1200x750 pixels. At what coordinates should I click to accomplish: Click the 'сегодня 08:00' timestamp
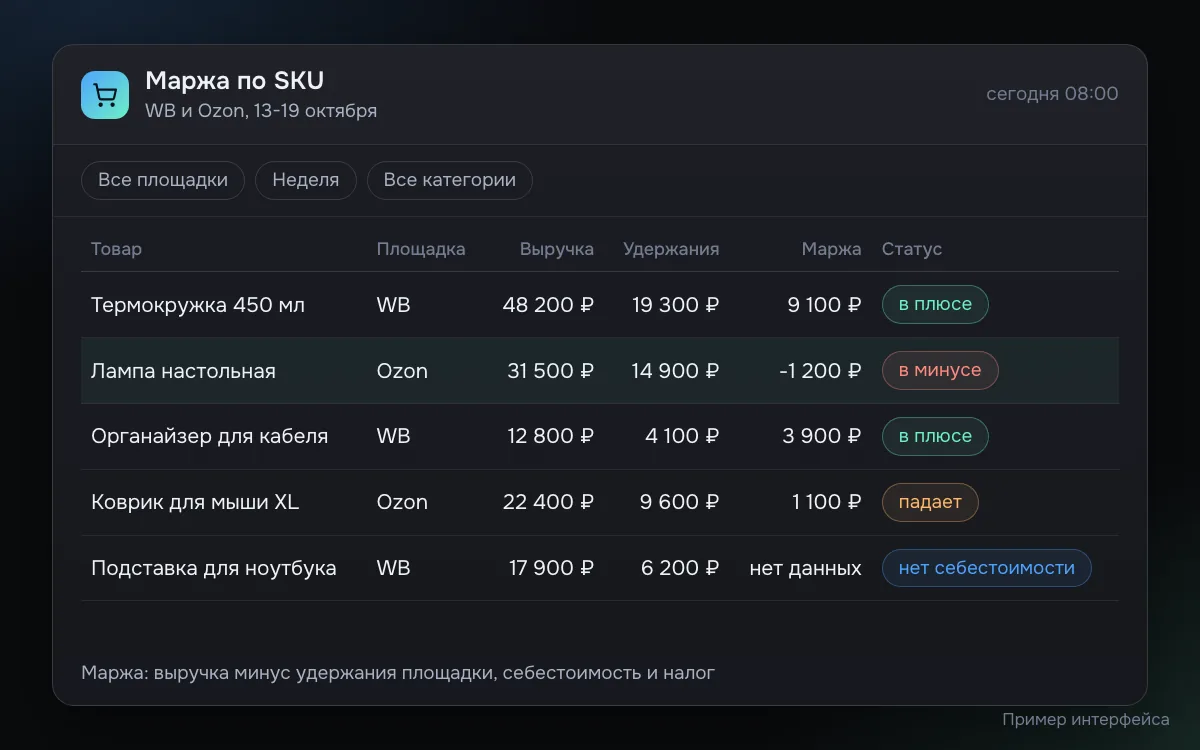point(1052,94)
